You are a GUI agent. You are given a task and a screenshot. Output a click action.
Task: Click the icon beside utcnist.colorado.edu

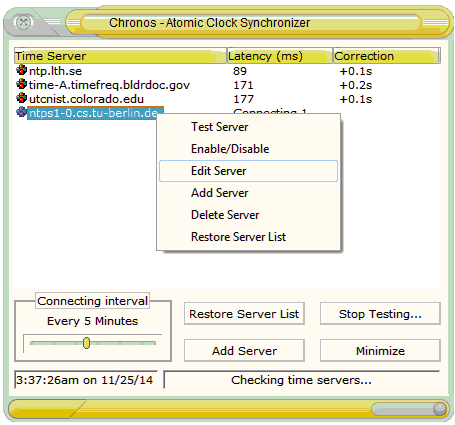click(x=21, y=98)
